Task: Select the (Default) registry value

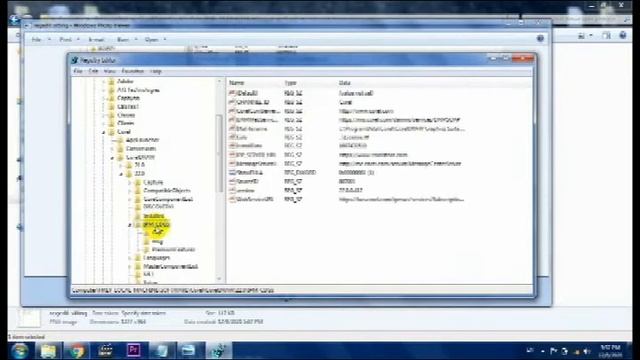Action: [248, 93]
